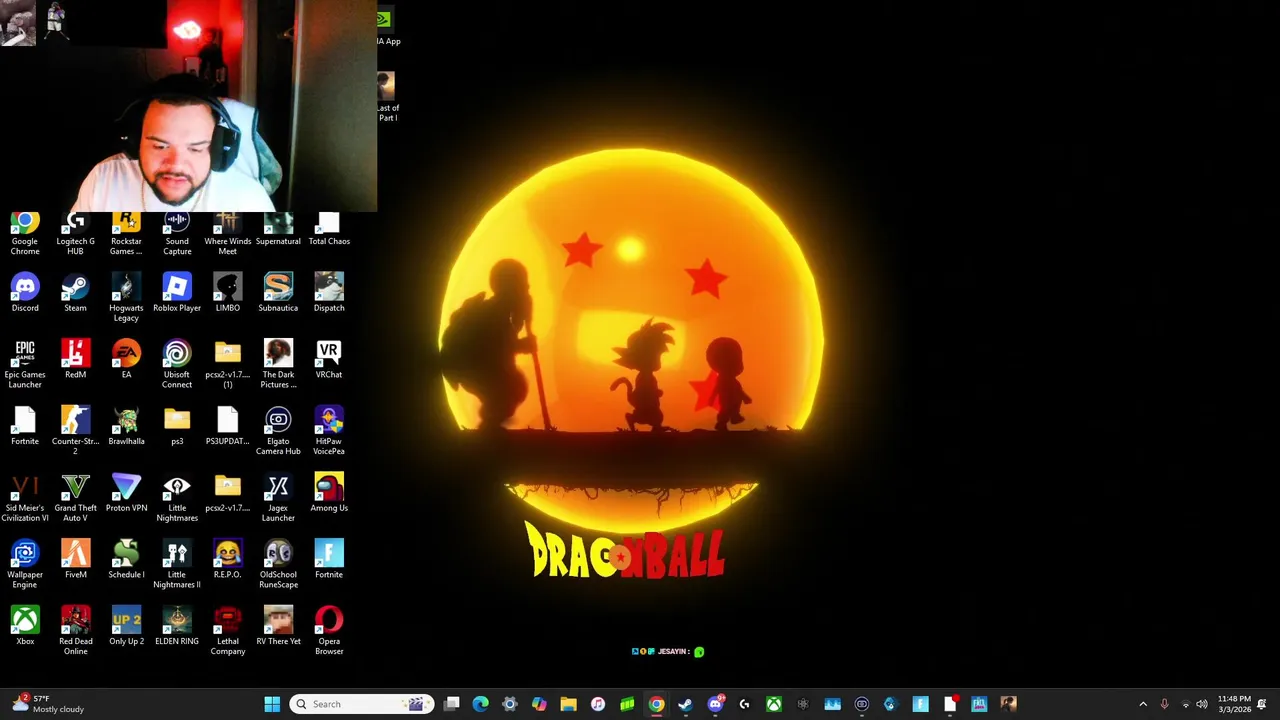Open the weather widget showing 57°F

[x=46, y=704]
